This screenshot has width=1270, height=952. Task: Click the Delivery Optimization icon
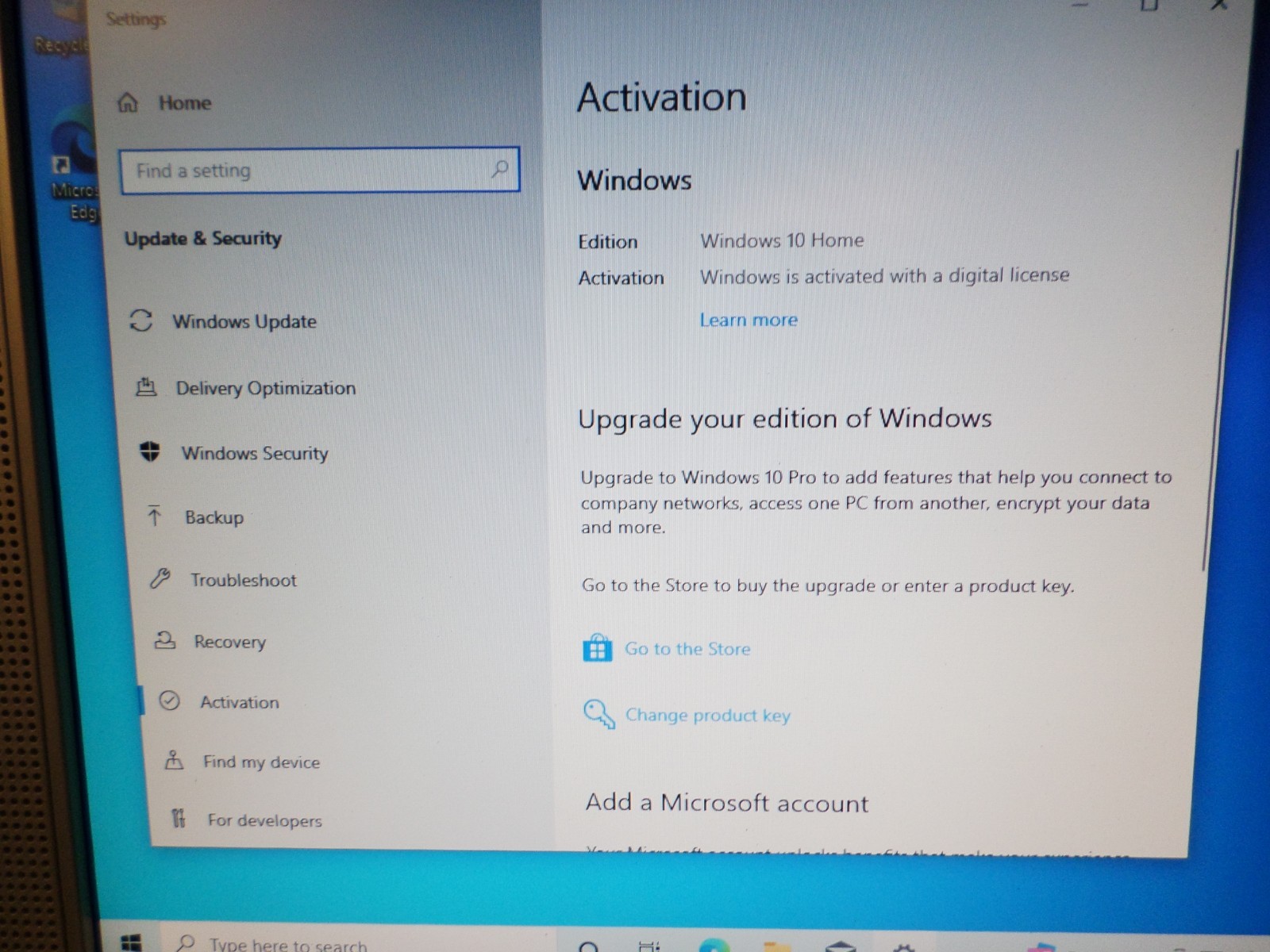(x=146, y=387)
